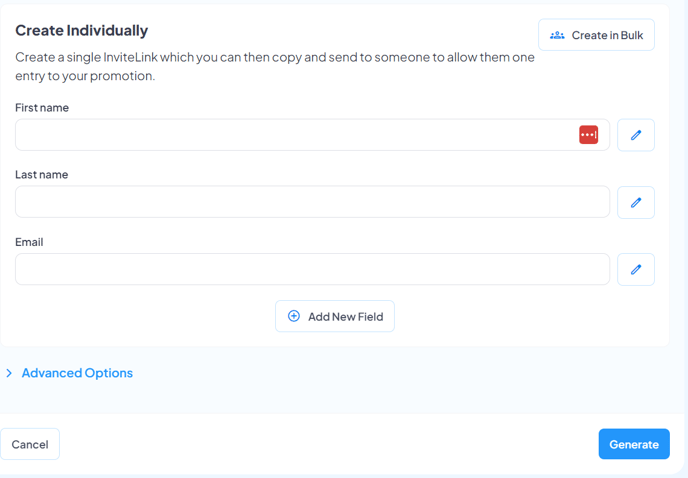Focus the Last name text box
The height and width of the screenshot is (478, 688).
[312, 202]
